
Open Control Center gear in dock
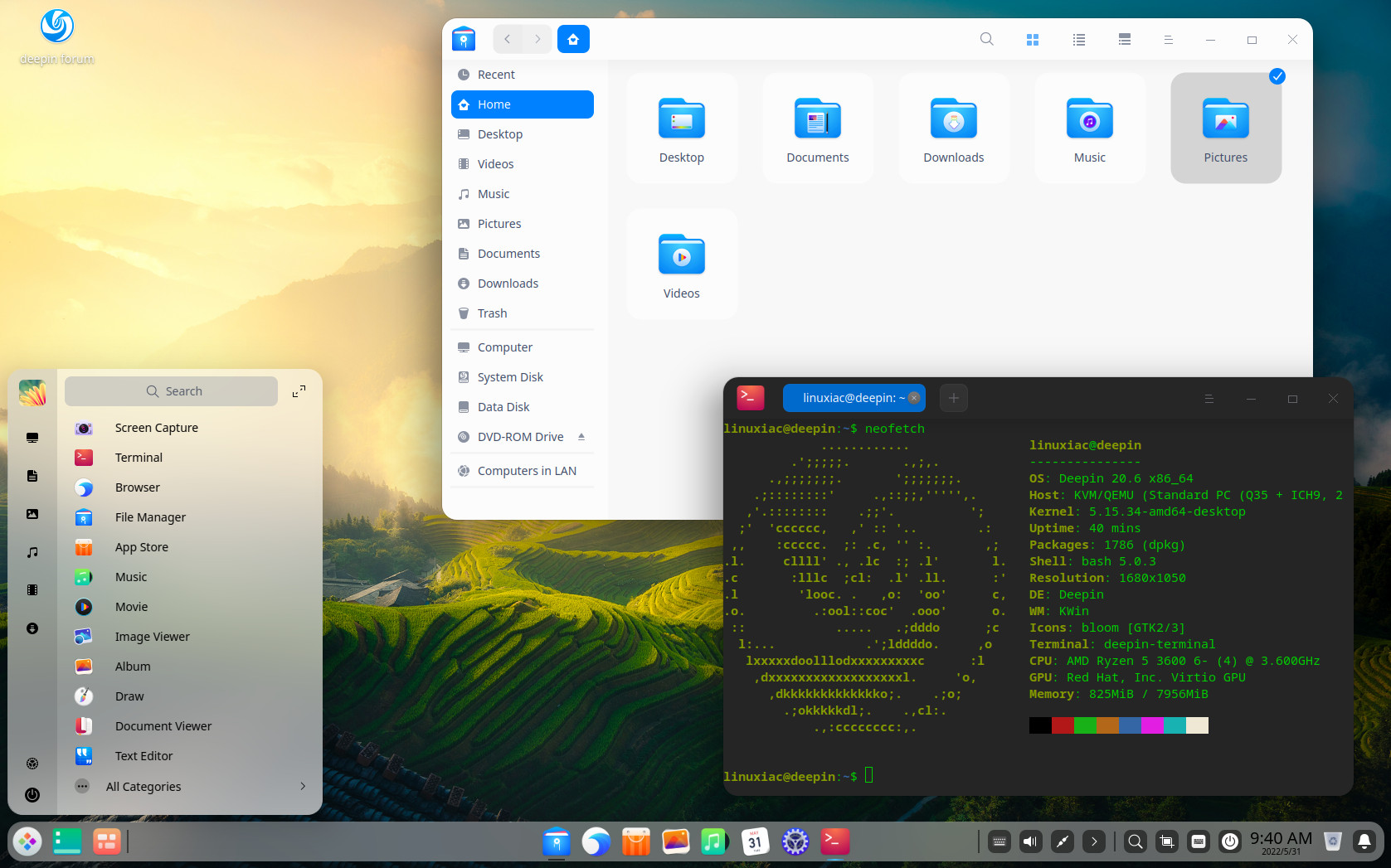(795, 841)
